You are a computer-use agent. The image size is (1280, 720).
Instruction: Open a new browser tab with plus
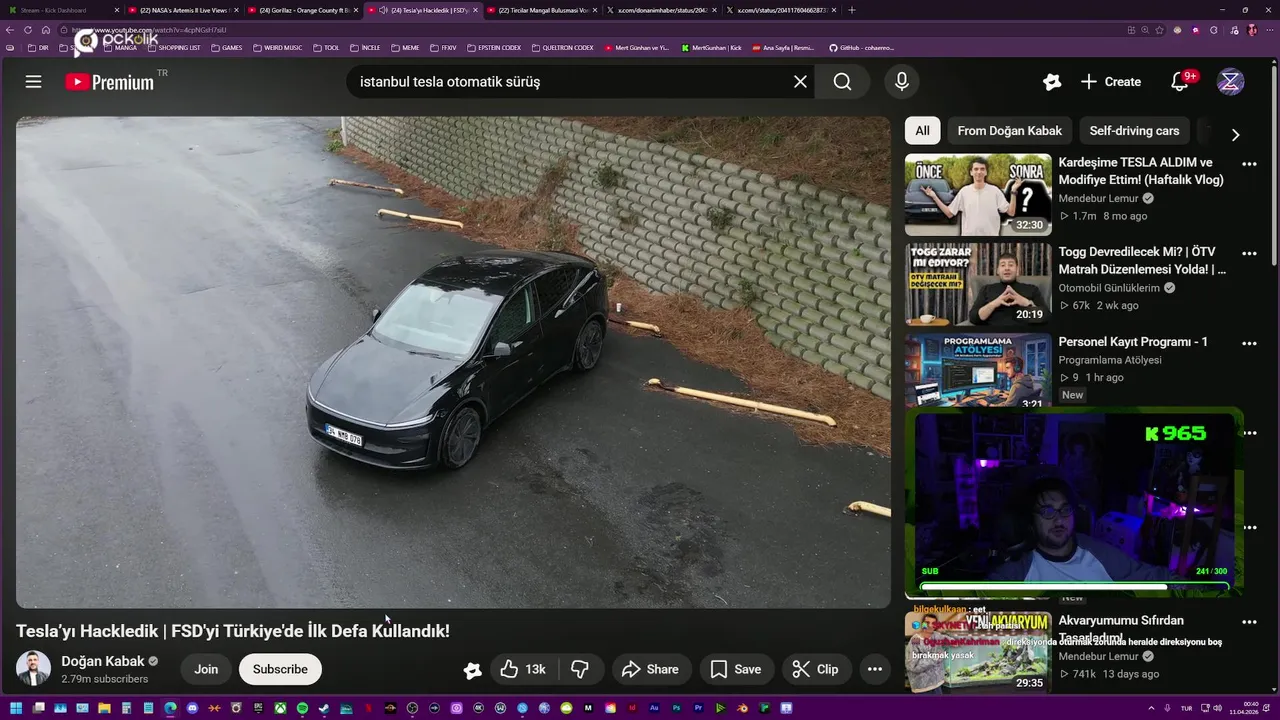(851, 10)
